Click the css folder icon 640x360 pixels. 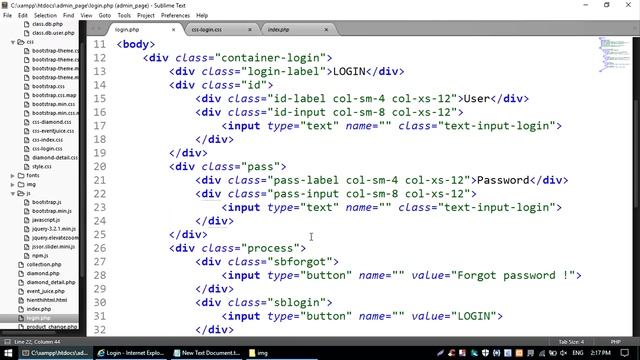click(x=20, y=42)
